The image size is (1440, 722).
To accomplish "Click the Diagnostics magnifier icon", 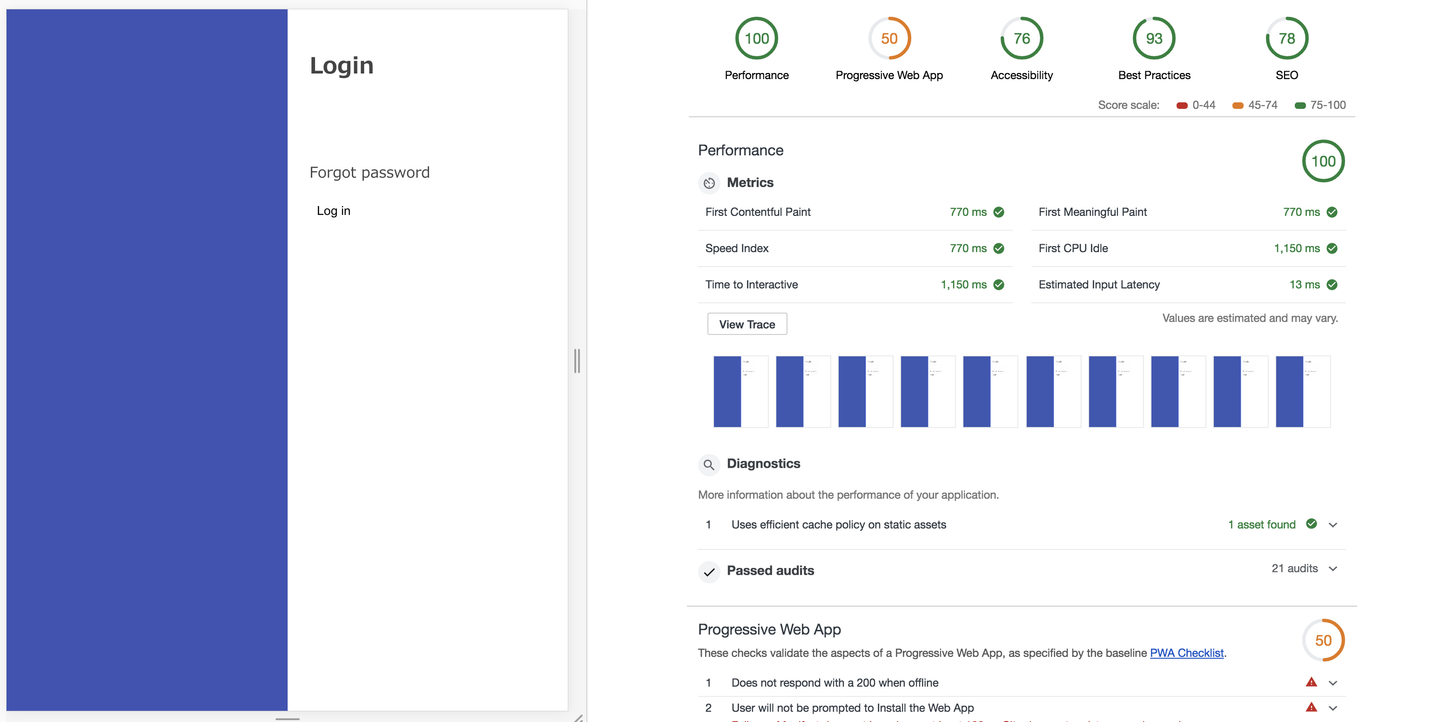I will click(x=709, y=465).
